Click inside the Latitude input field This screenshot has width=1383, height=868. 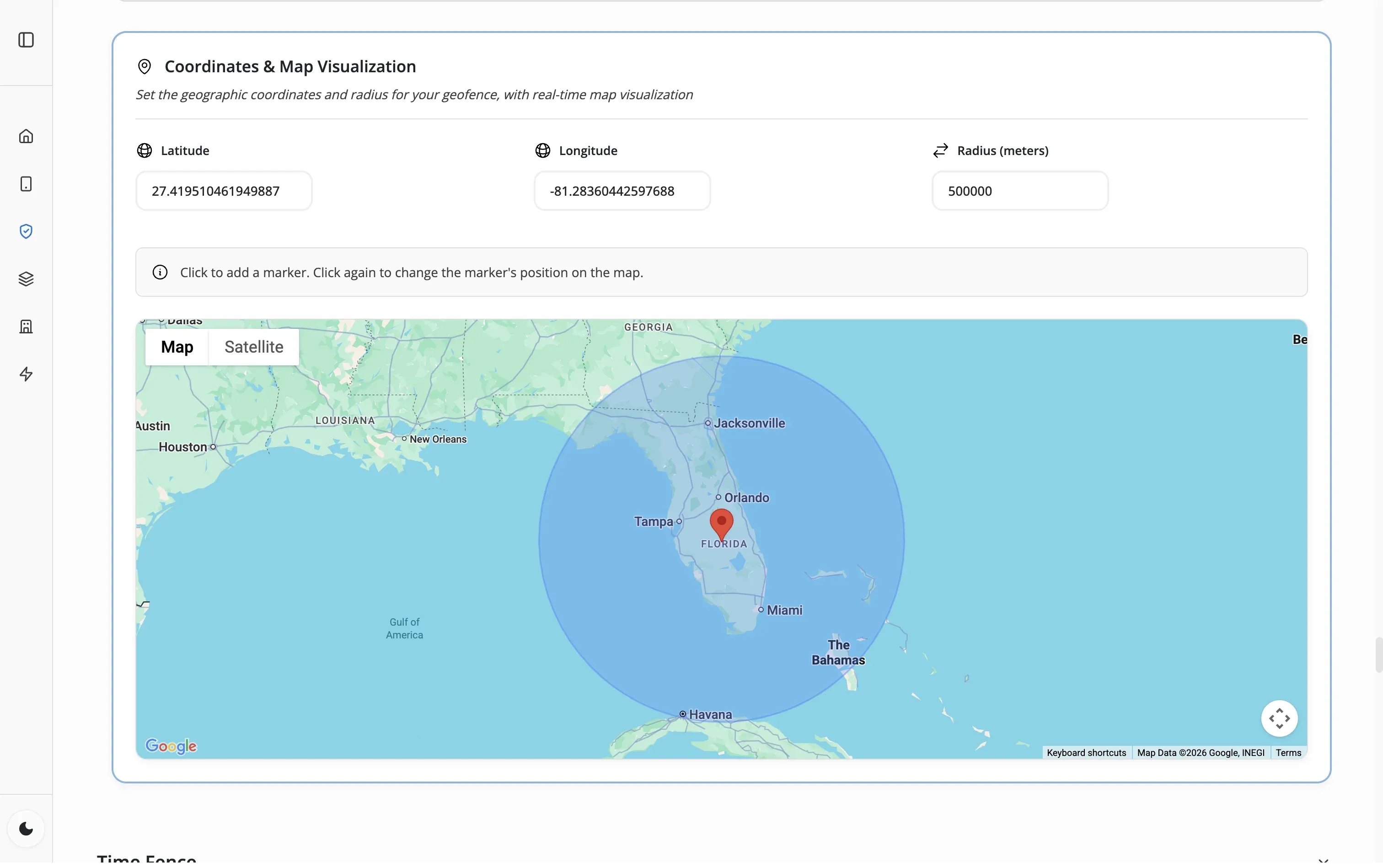click(223, 190)
